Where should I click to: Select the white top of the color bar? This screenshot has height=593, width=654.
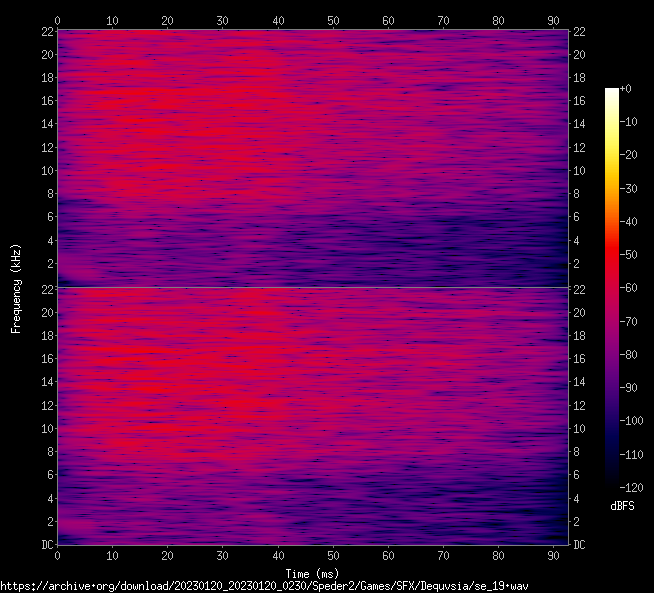(611, 91)
